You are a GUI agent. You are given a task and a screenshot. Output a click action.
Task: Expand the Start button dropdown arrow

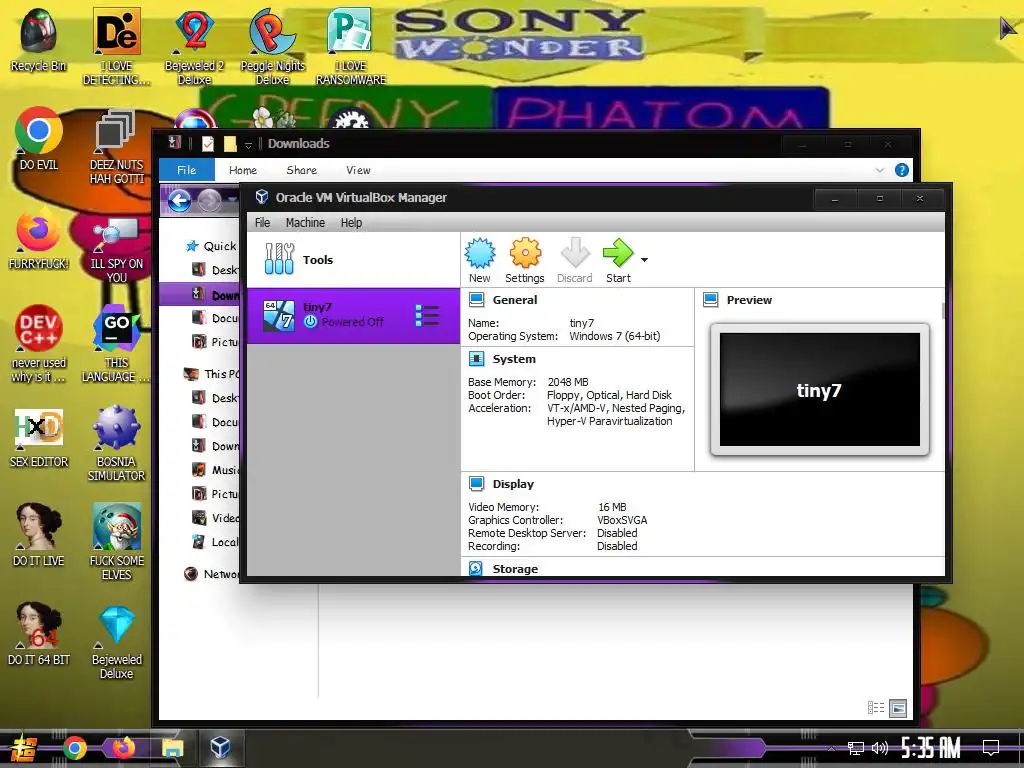pos(645,260)
